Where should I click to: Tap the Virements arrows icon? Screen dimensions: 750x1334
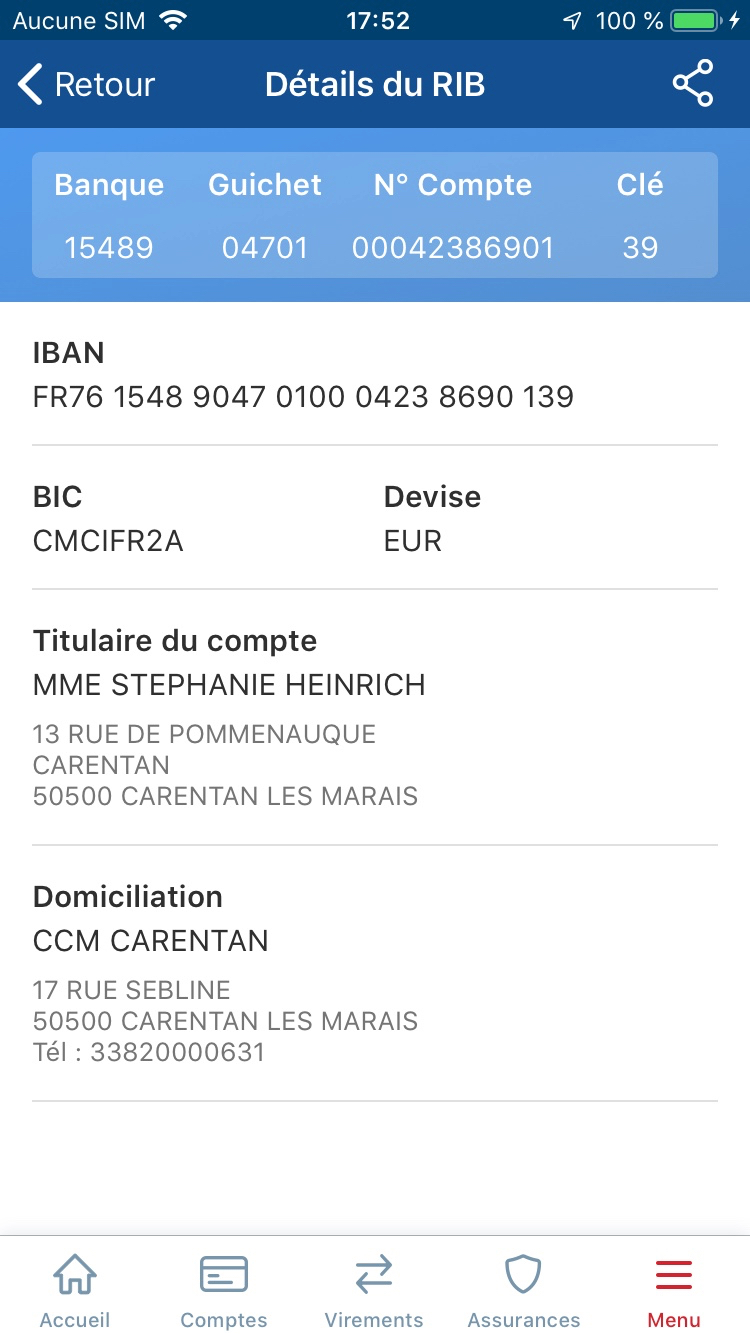[x=374, y=1276]
